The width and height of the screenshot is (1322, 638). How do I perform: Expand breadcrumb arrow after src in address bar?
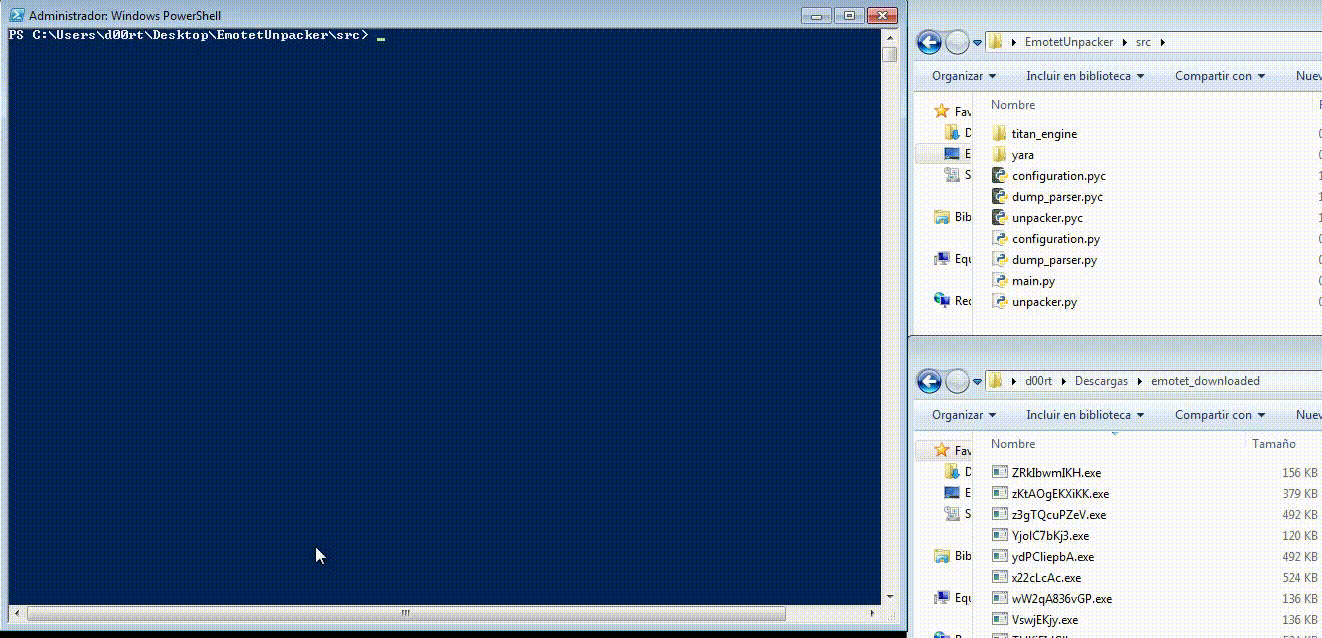point(1162,42)
